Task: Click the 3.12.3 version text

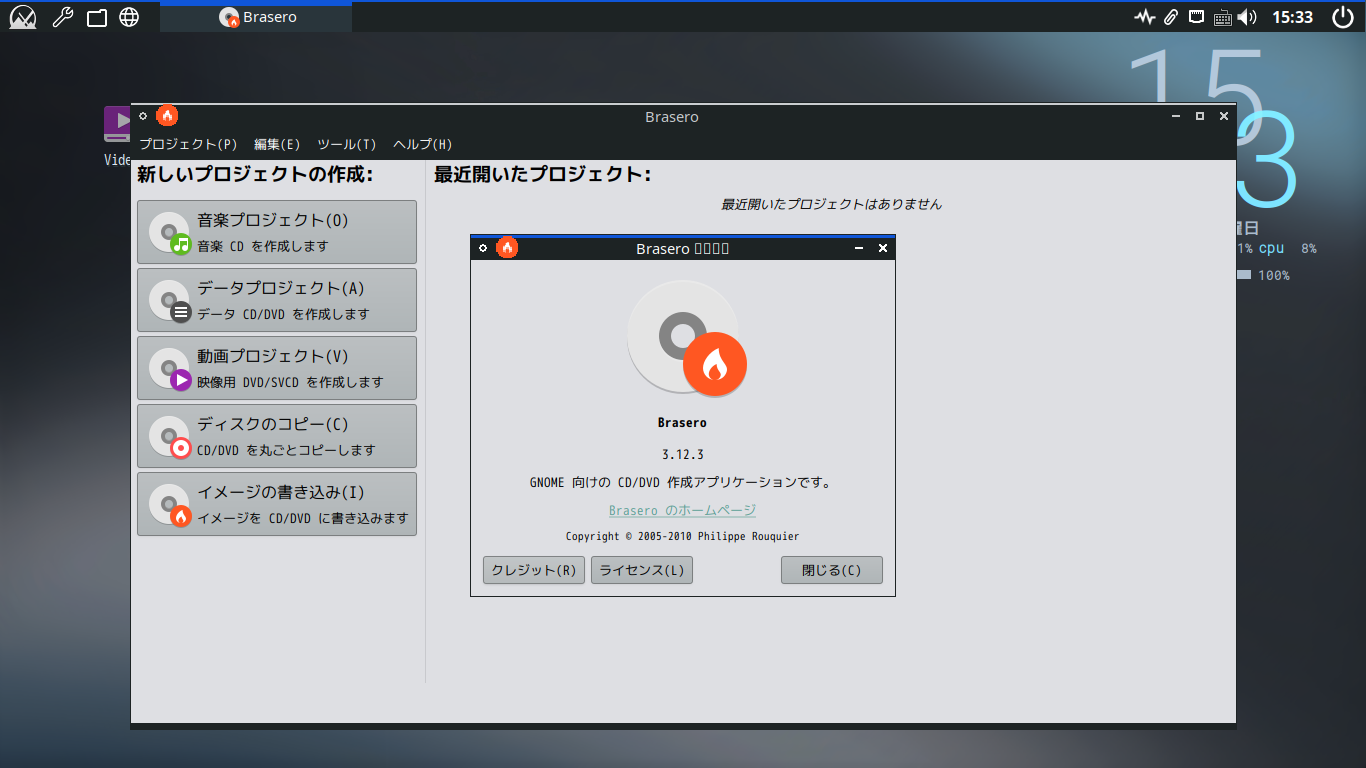Action: tap(683, 455)
